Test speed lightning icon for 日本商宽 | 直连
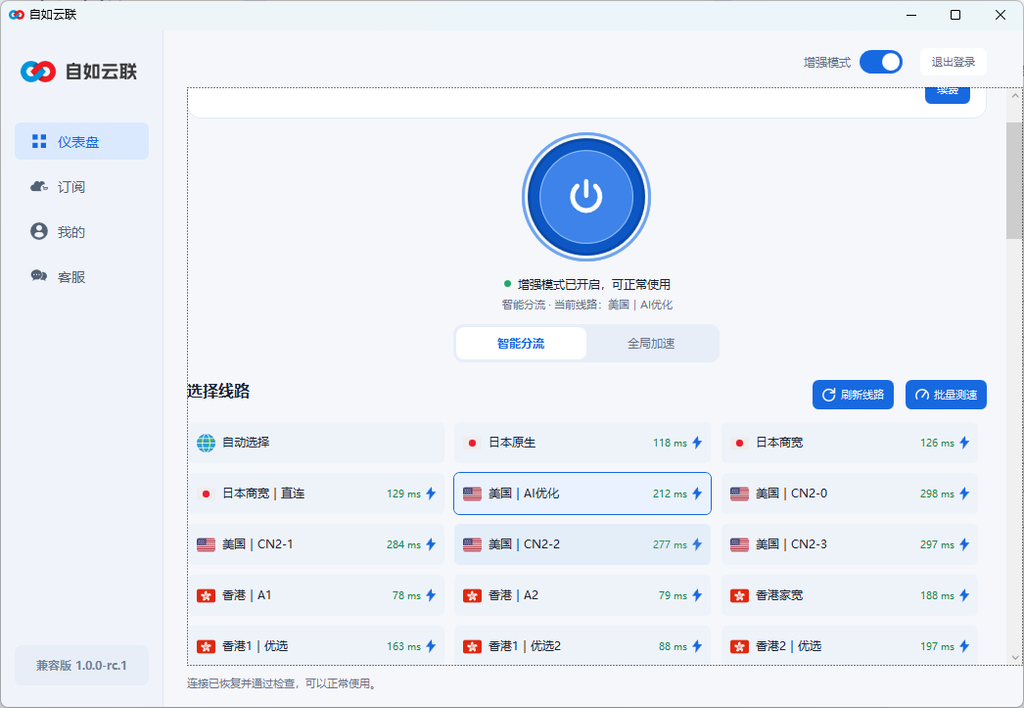This screenshot has height=708, width=1024. (x=431, y=493)
